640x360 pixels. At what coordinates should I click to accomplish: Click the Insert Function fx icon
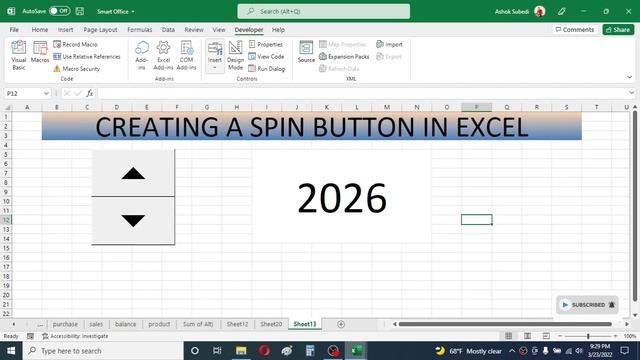click(x=89, y=93)
